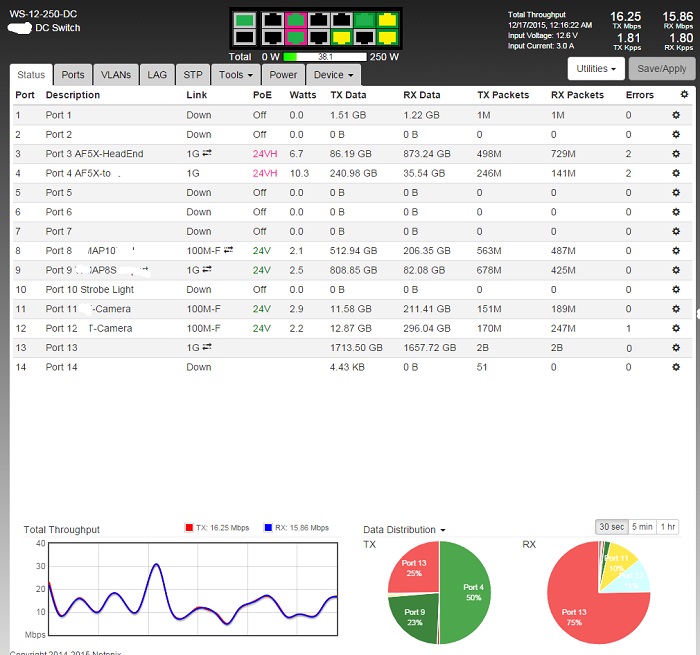This screenshot has height=655, width=700.
Task: Click the '4.43 KB' TX data cell
Action: point(347,367)
